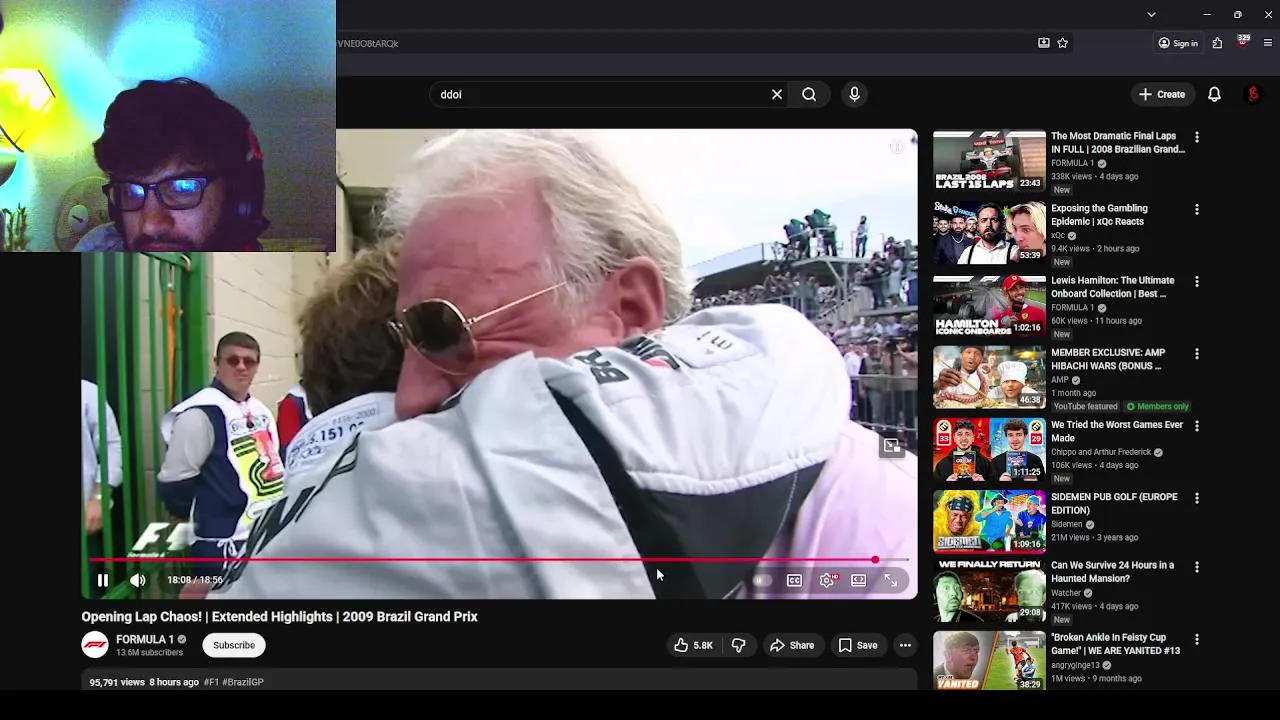Open the FORMULA 1 channel name link
The image size is (1280, 720).
pos(145,639)
